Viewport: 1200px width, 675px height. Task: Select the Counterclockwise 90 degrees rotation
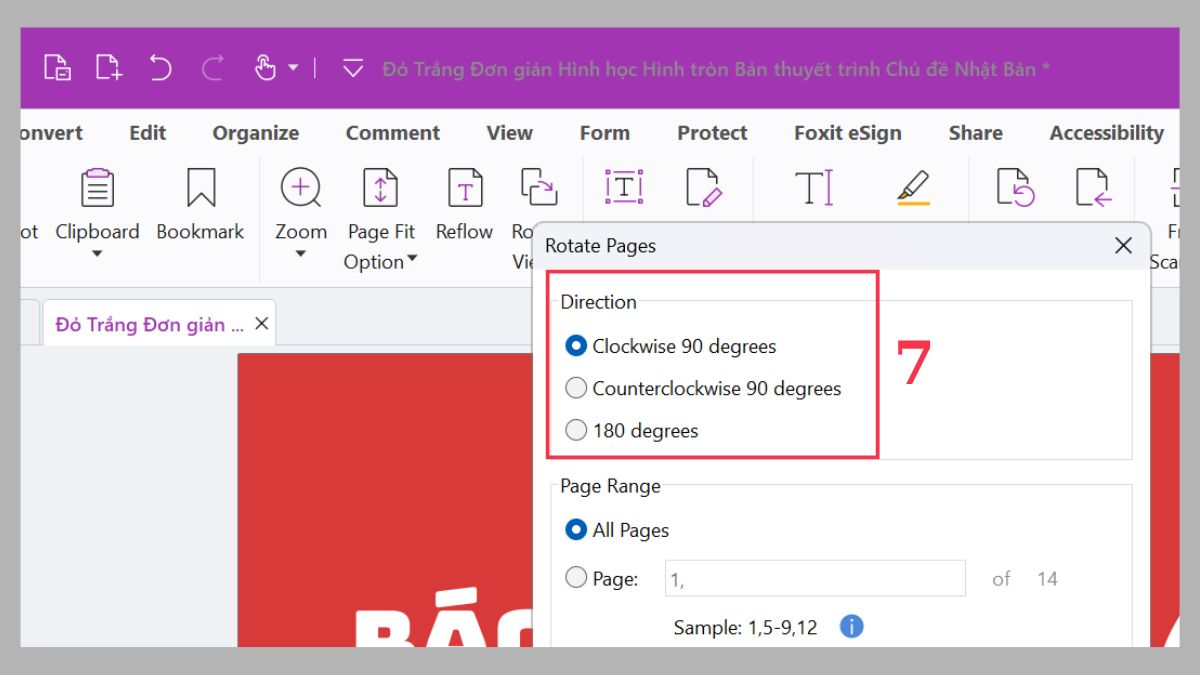pyautogui.click(x=576, y=388)
